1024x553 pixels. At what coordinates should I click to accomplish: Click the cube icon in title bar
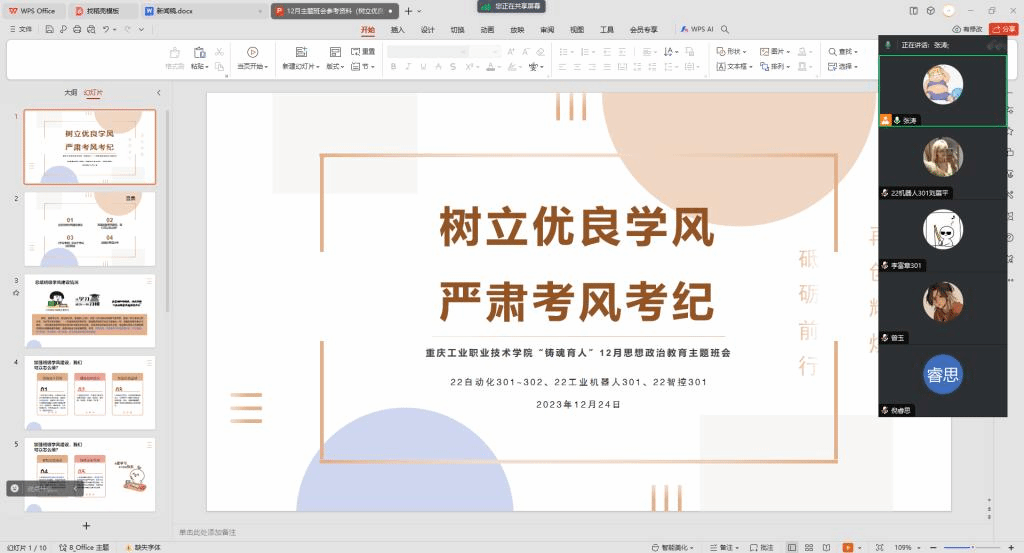(931, 11)
